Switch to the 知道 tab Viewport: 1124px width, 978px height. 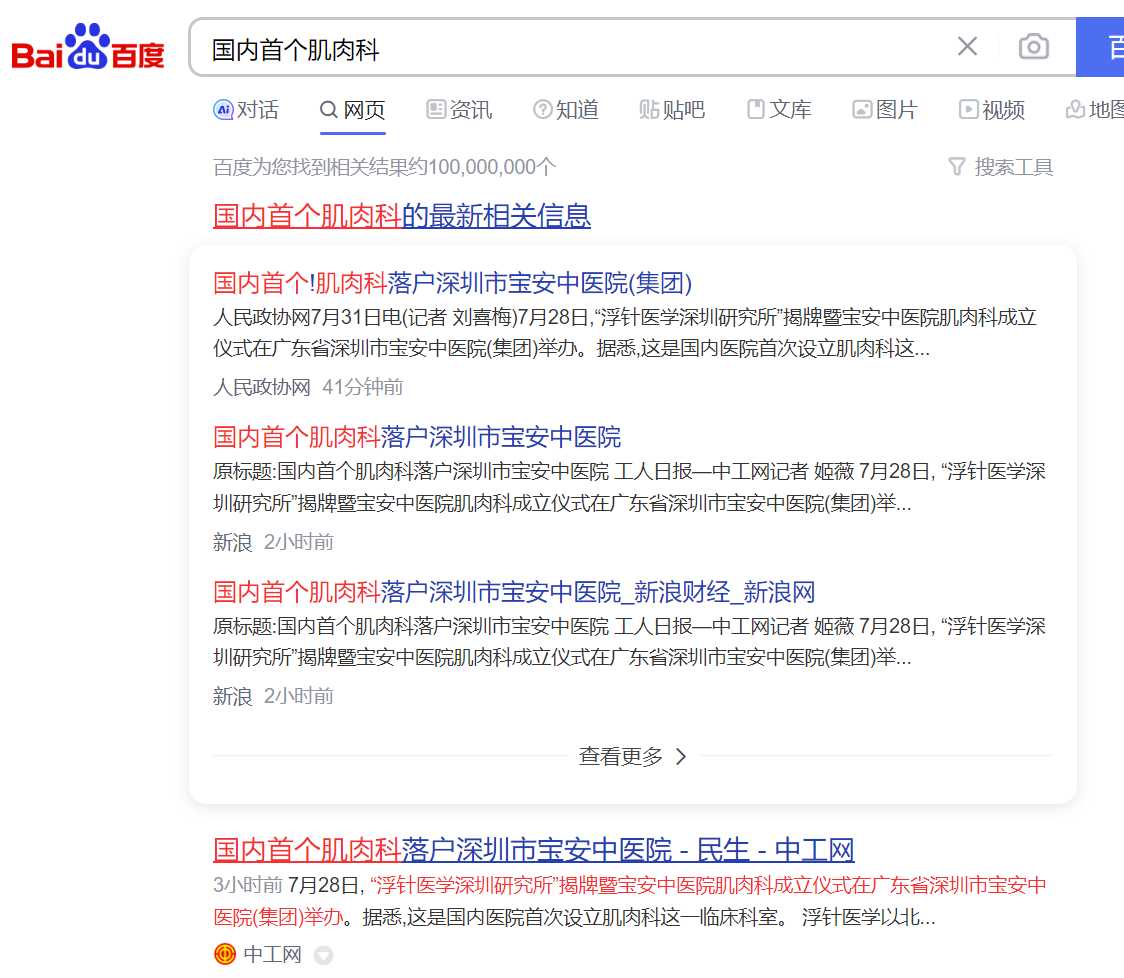coord(566,110)
